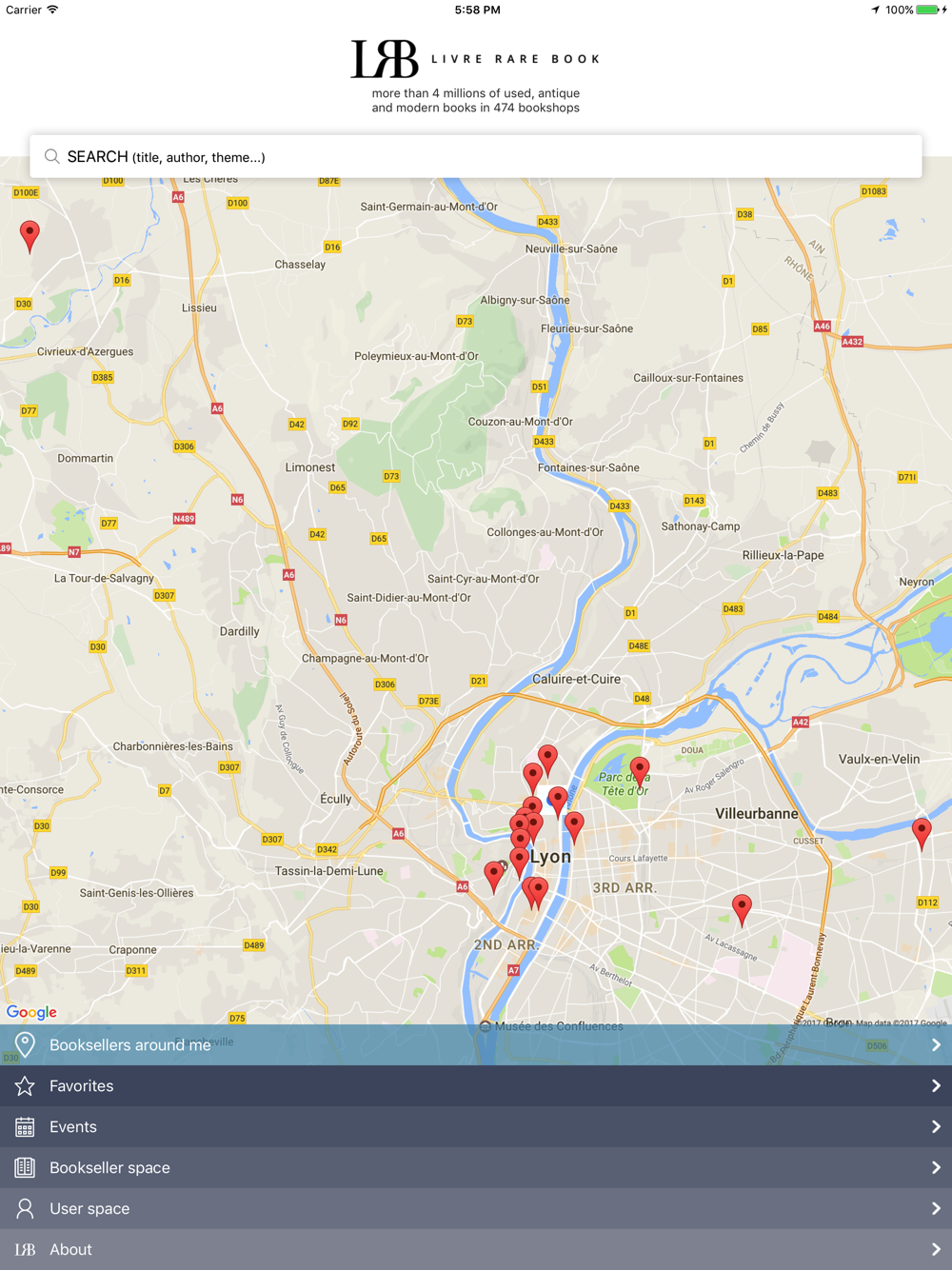Expand Booksellers around me with its chevron
952x1270 pixels.
click(x=936, y=1044)
